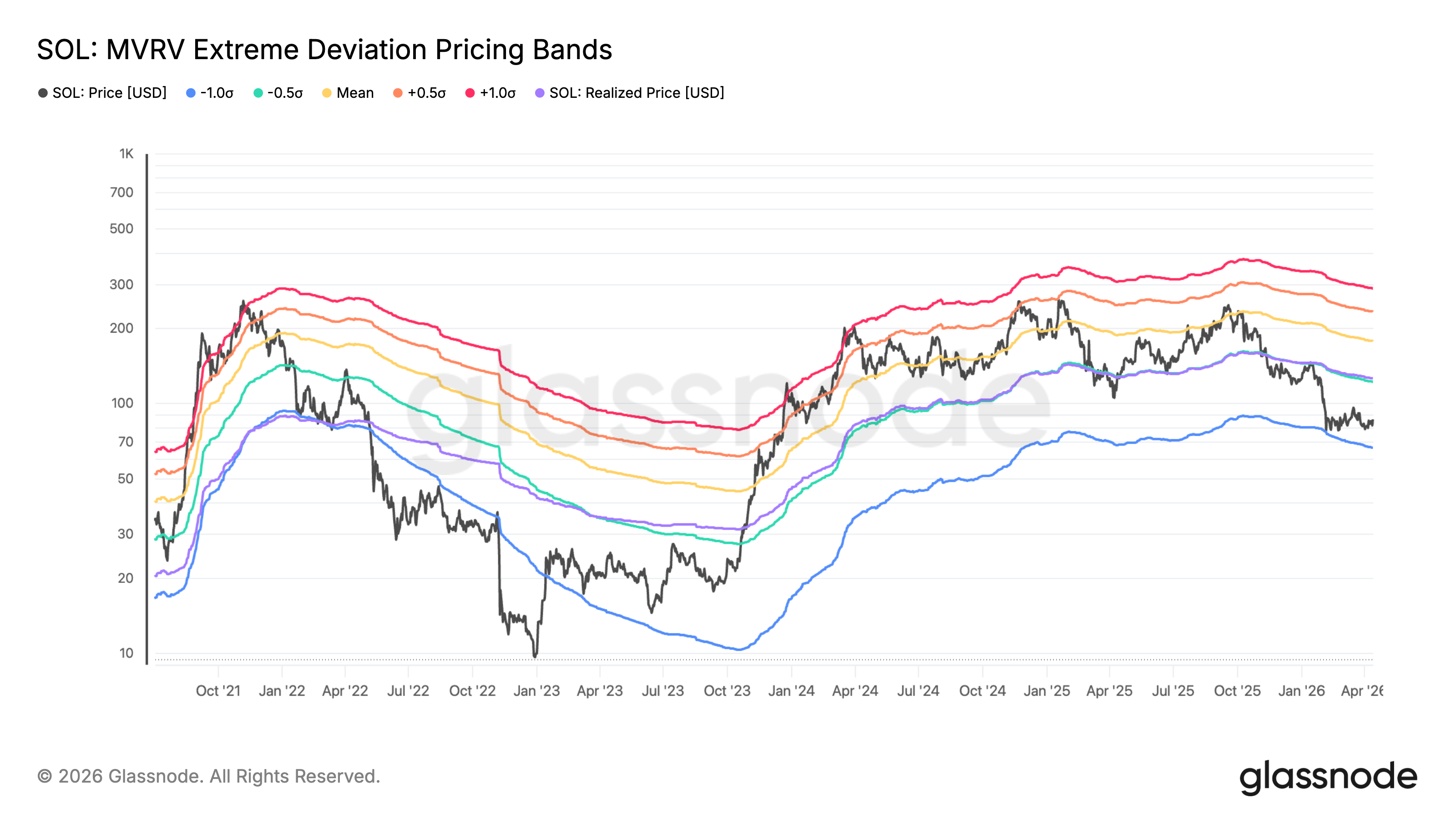
Task: Toggle the "SOL: Price [USD]" legend label
Action: (109, 93)
